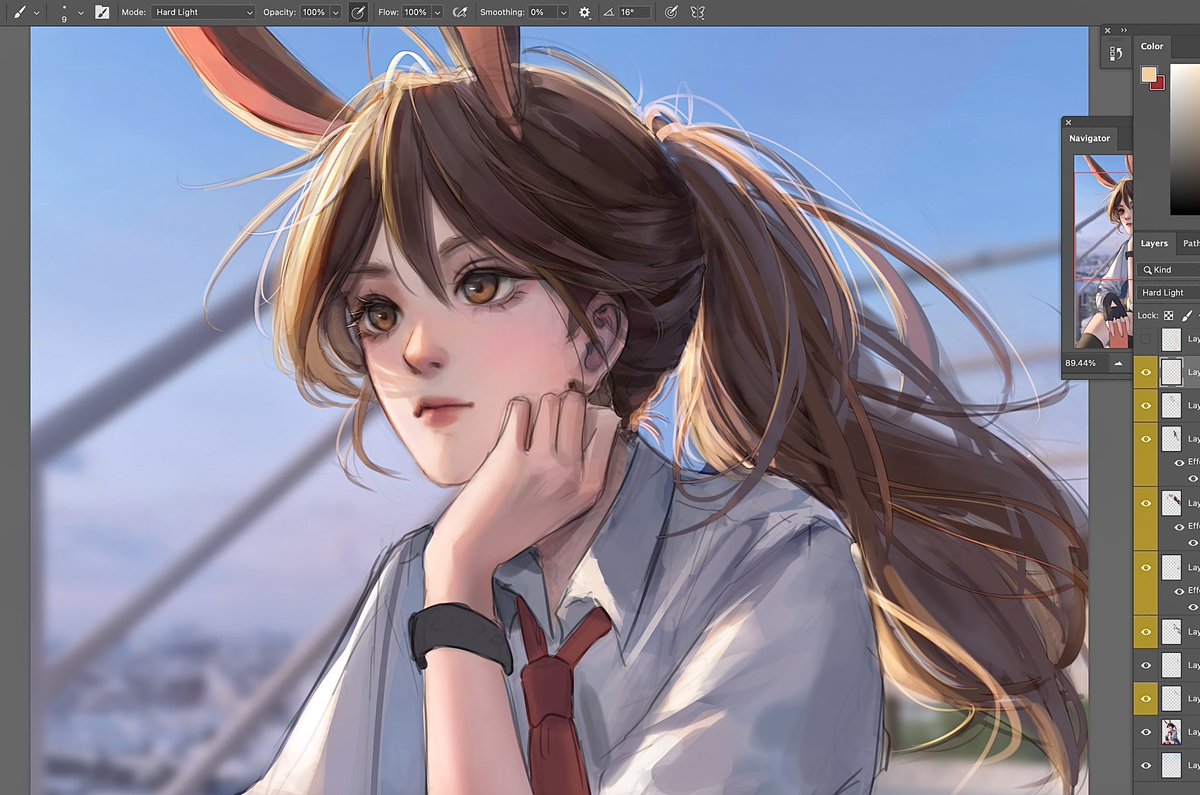Hide the second layer above the character layer
Screen dimensions: 1200x795
[1146, 664]
